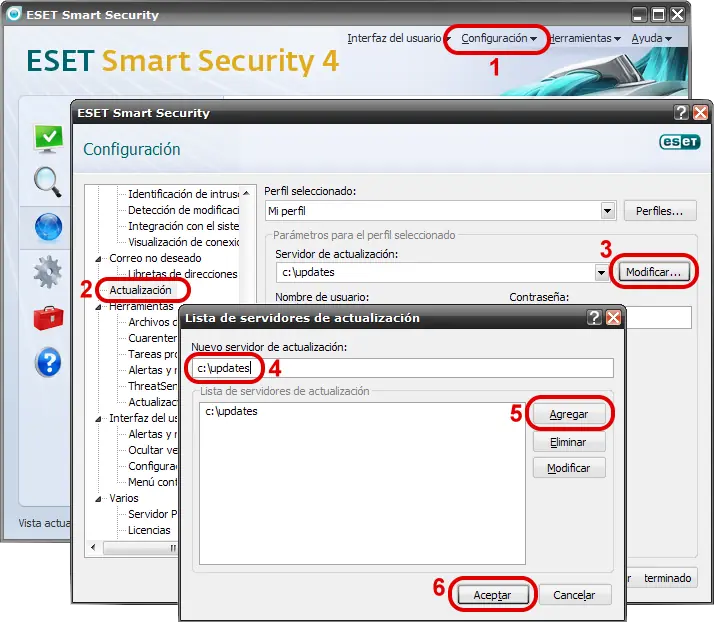Click the ESET eye icon in main title bar
This screenshot has height=622, width=714.
point(14,14)
